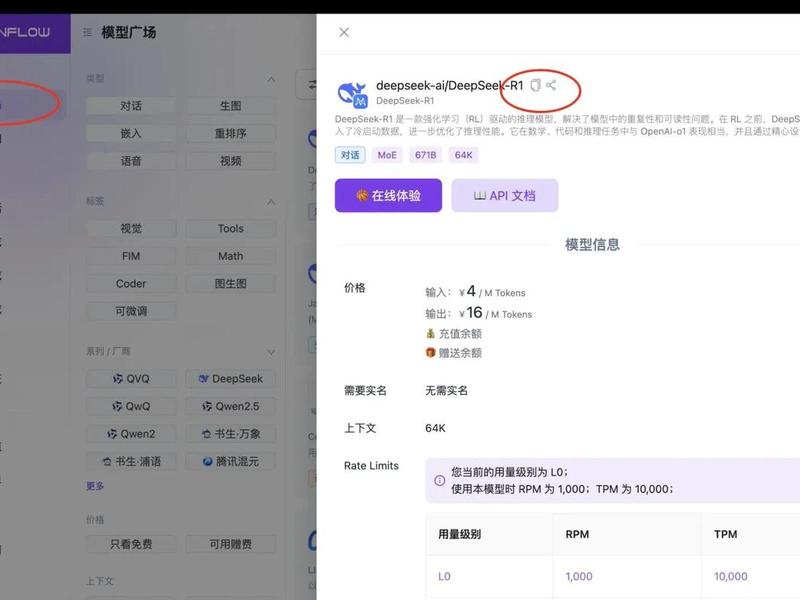This screenshot has width=800, height=600.
Task: Enable the 可用赠费 price filter
Action: tap(231, 544)
